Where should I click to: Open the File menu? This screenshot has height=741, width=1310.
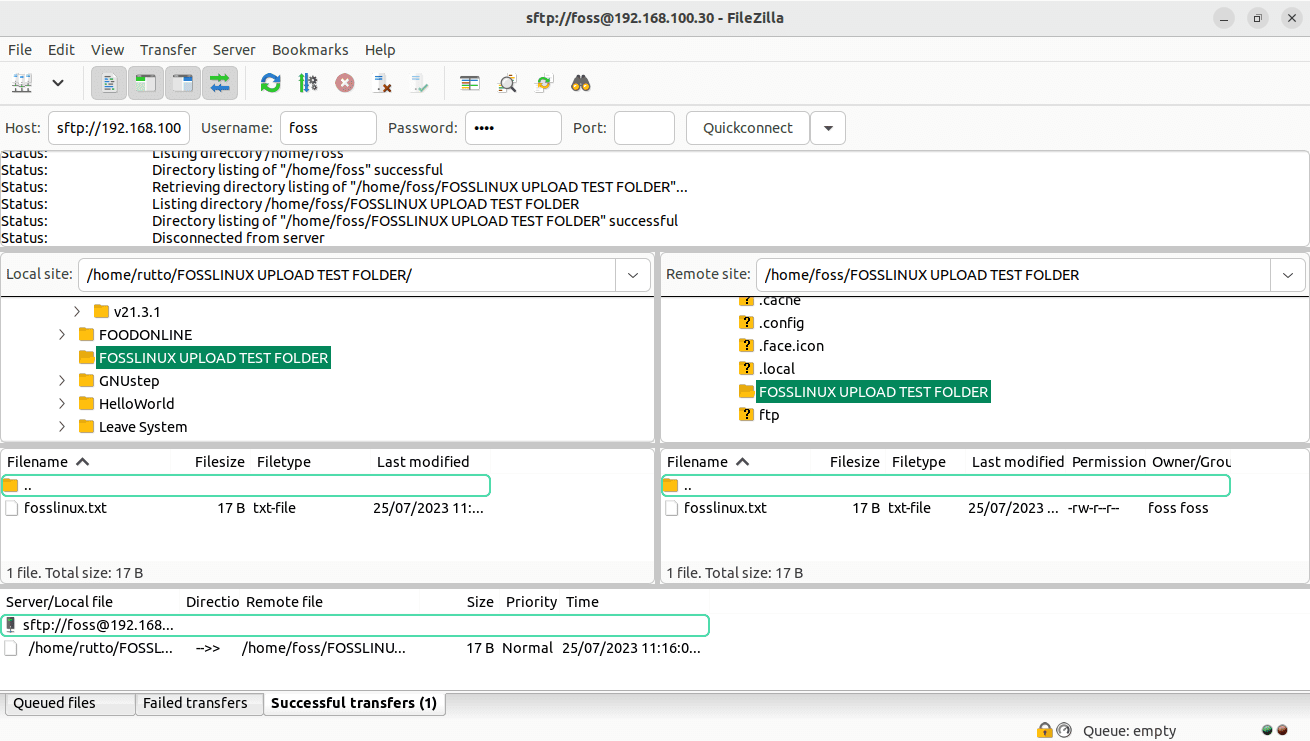pos(20,49)
